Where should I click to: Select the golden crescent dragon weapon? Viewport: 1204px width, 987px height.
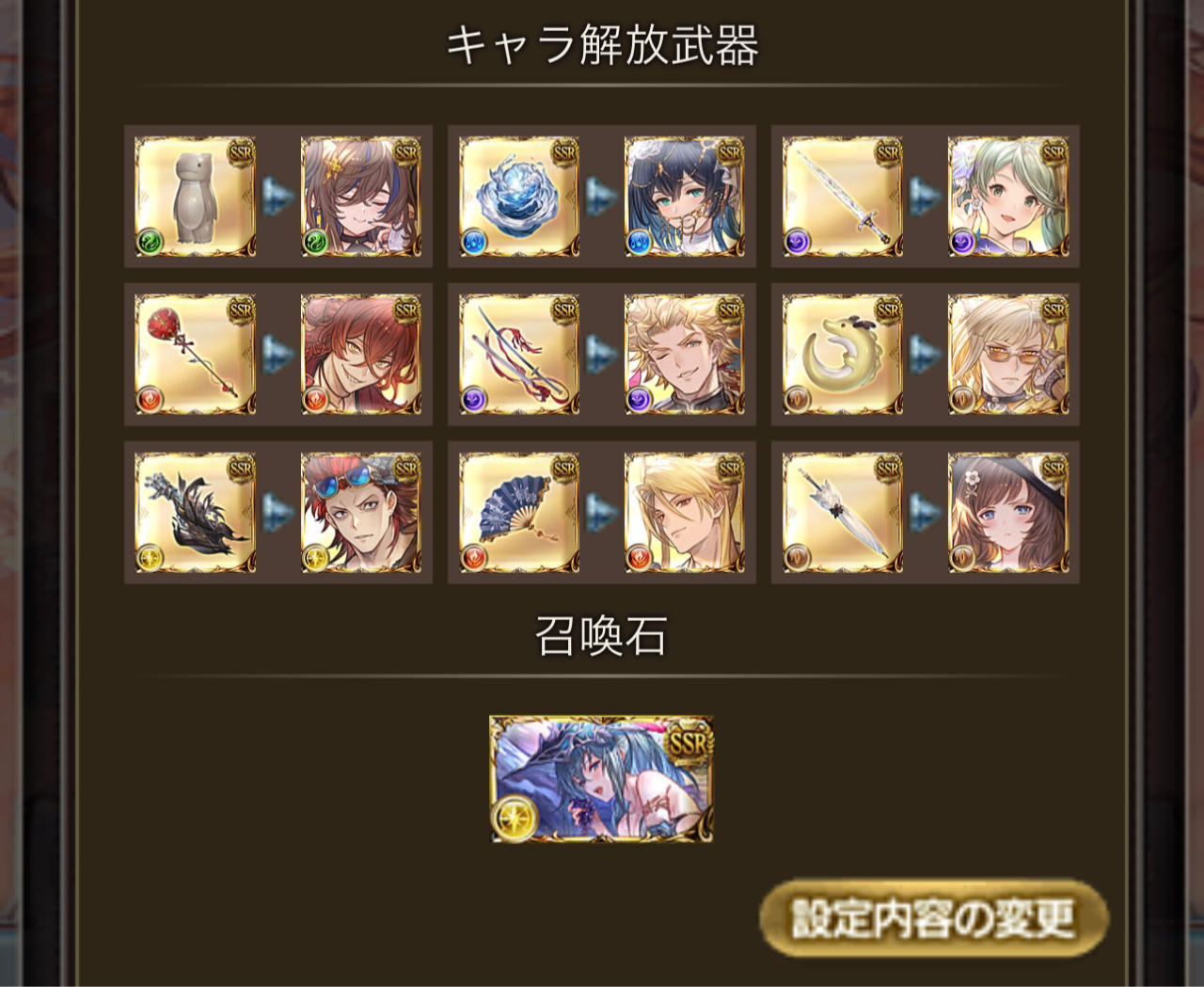843,355
